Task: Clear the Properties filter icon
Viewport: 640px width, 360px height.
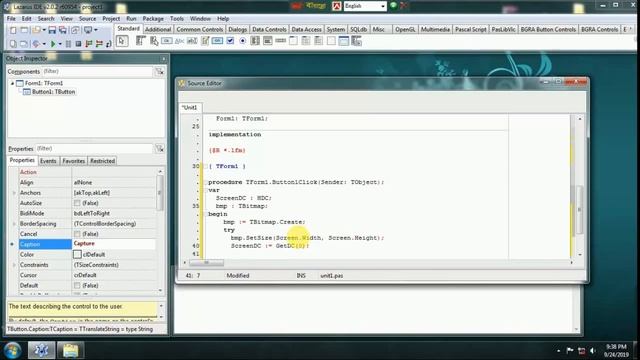Action: coord(160,149)
